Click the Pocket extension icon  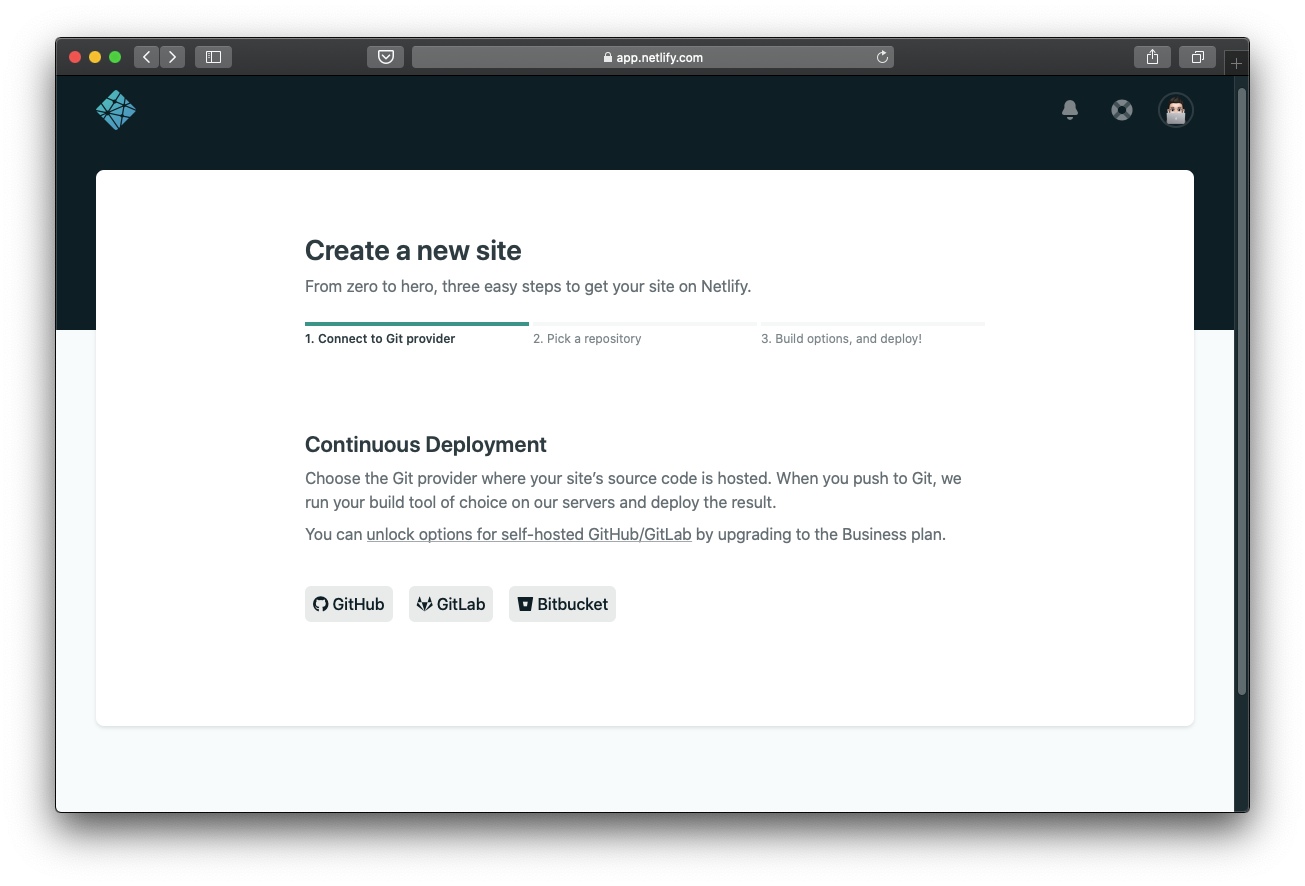386,57
